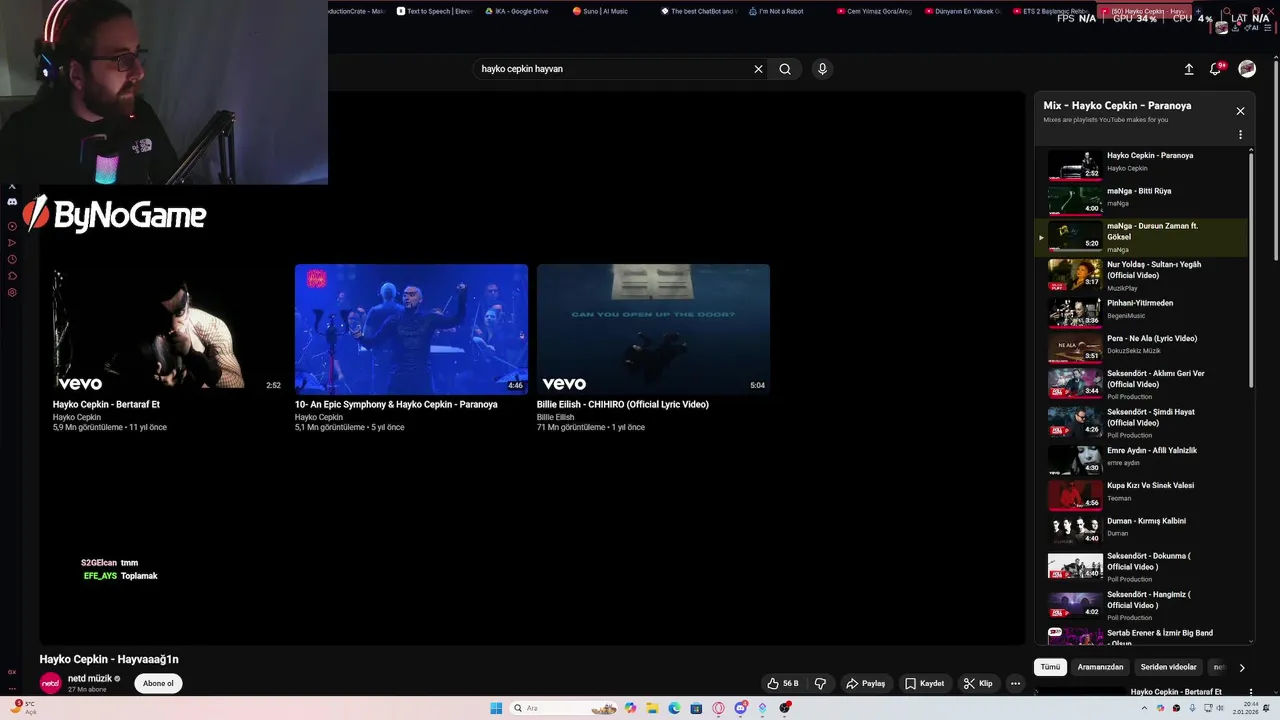
Task: Close the Mix playlist panel
Action: (1240, 111)
